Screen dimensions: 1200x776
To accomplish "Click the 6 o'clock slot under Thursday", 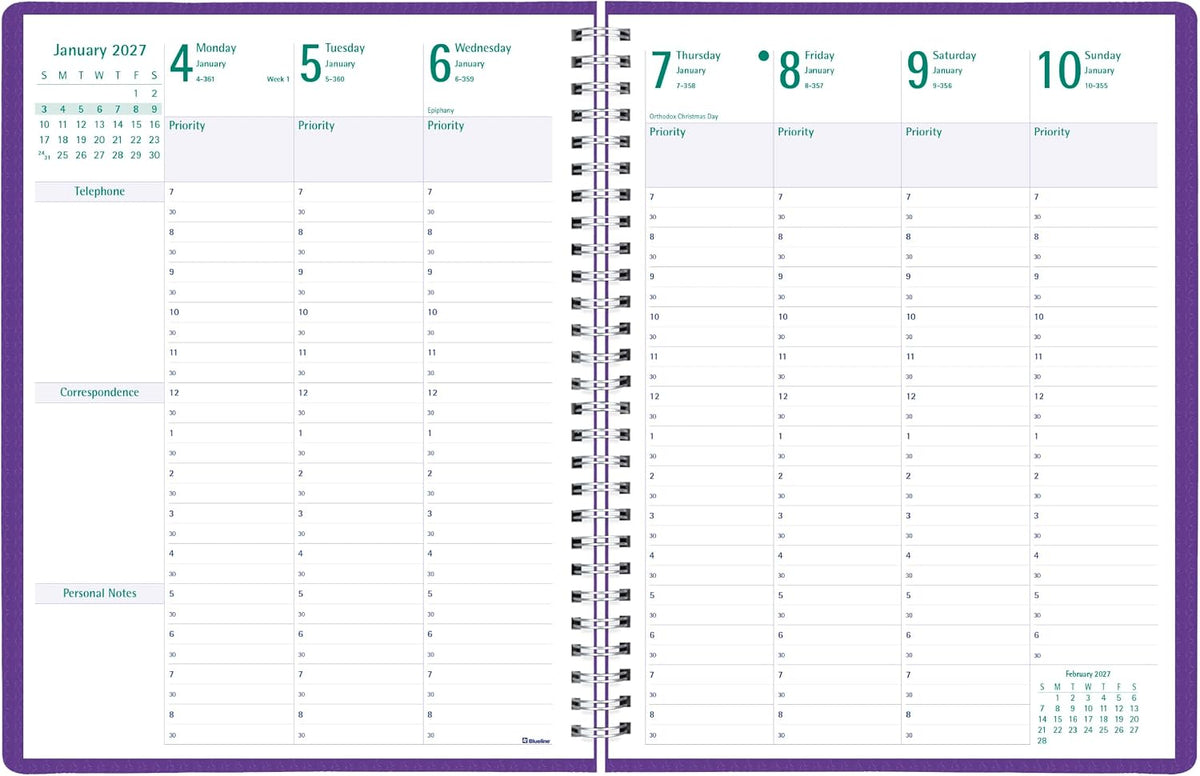I will tap(709, 635).
